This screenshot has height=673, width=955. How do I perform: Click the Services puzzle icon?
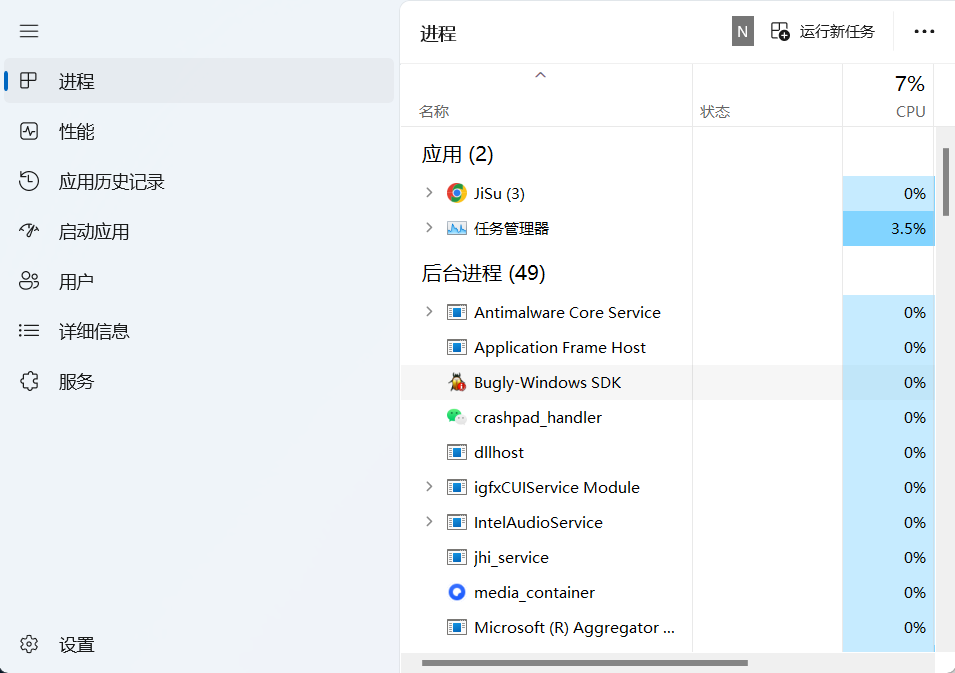point(29,381)
